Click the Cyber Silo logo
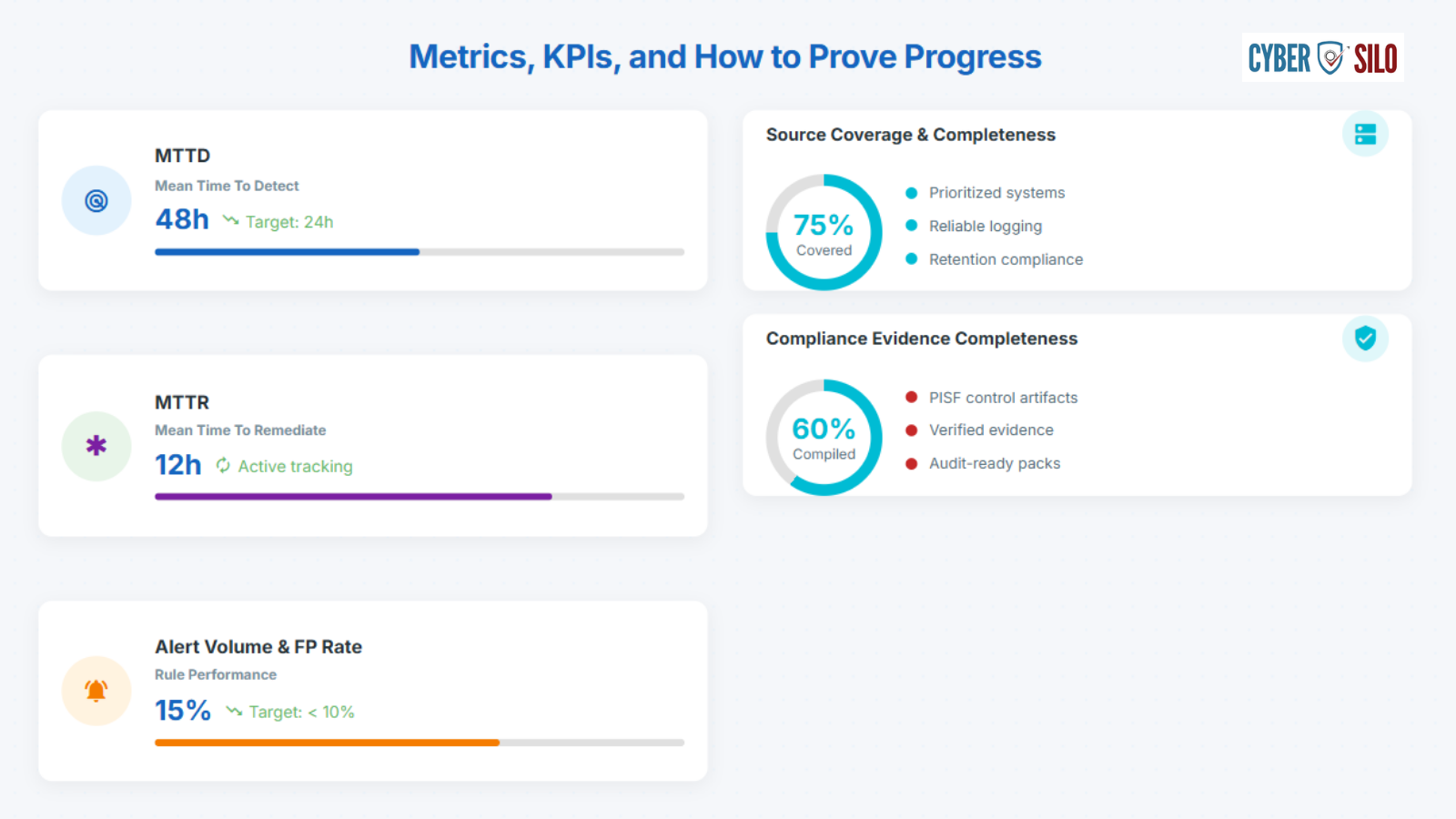Image resolution: width=1456 pixels, height=819 pixels. pyautogui.click(x=1322, y=57)
